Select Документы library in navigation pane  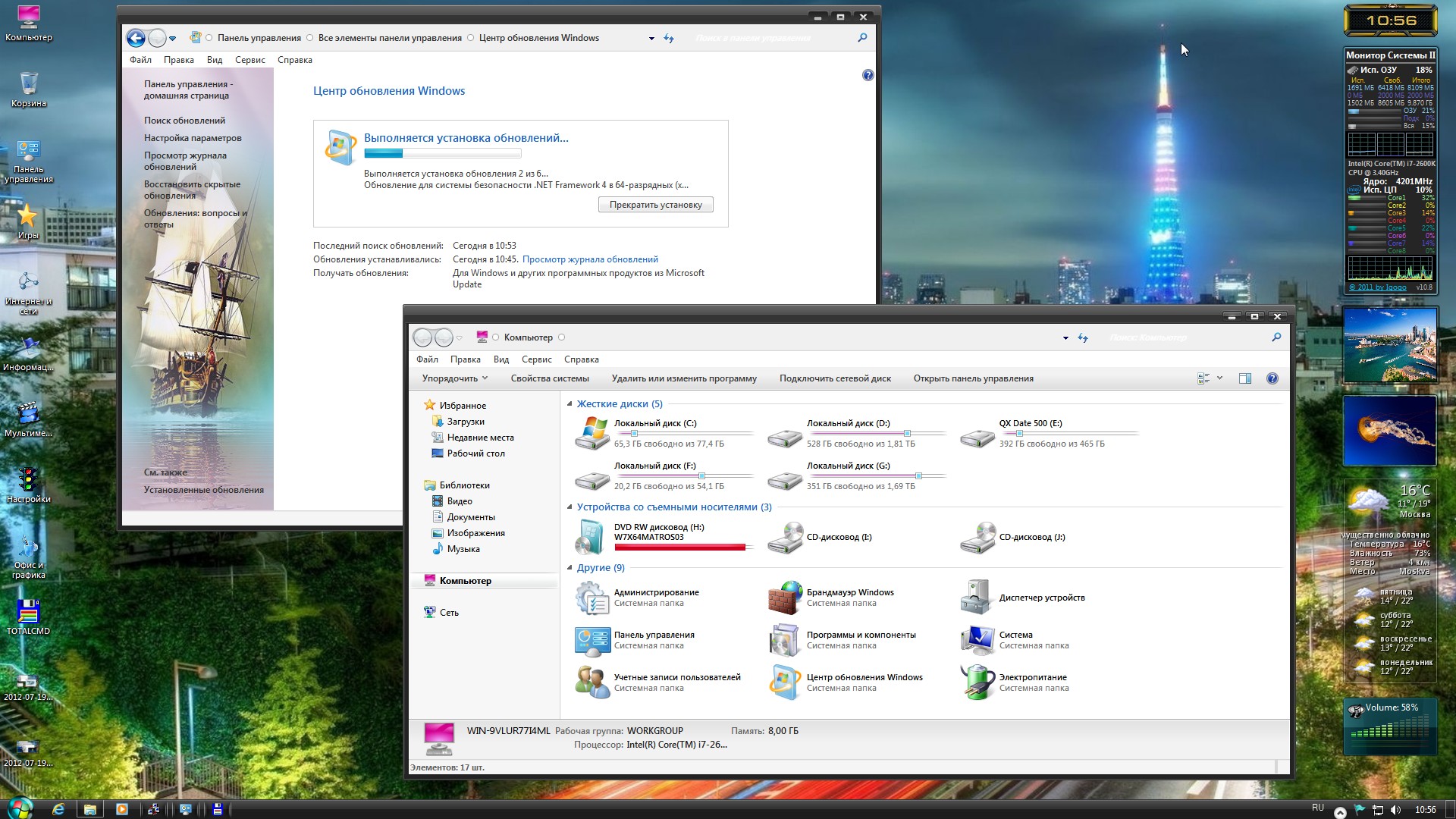[x=470, y=517]
